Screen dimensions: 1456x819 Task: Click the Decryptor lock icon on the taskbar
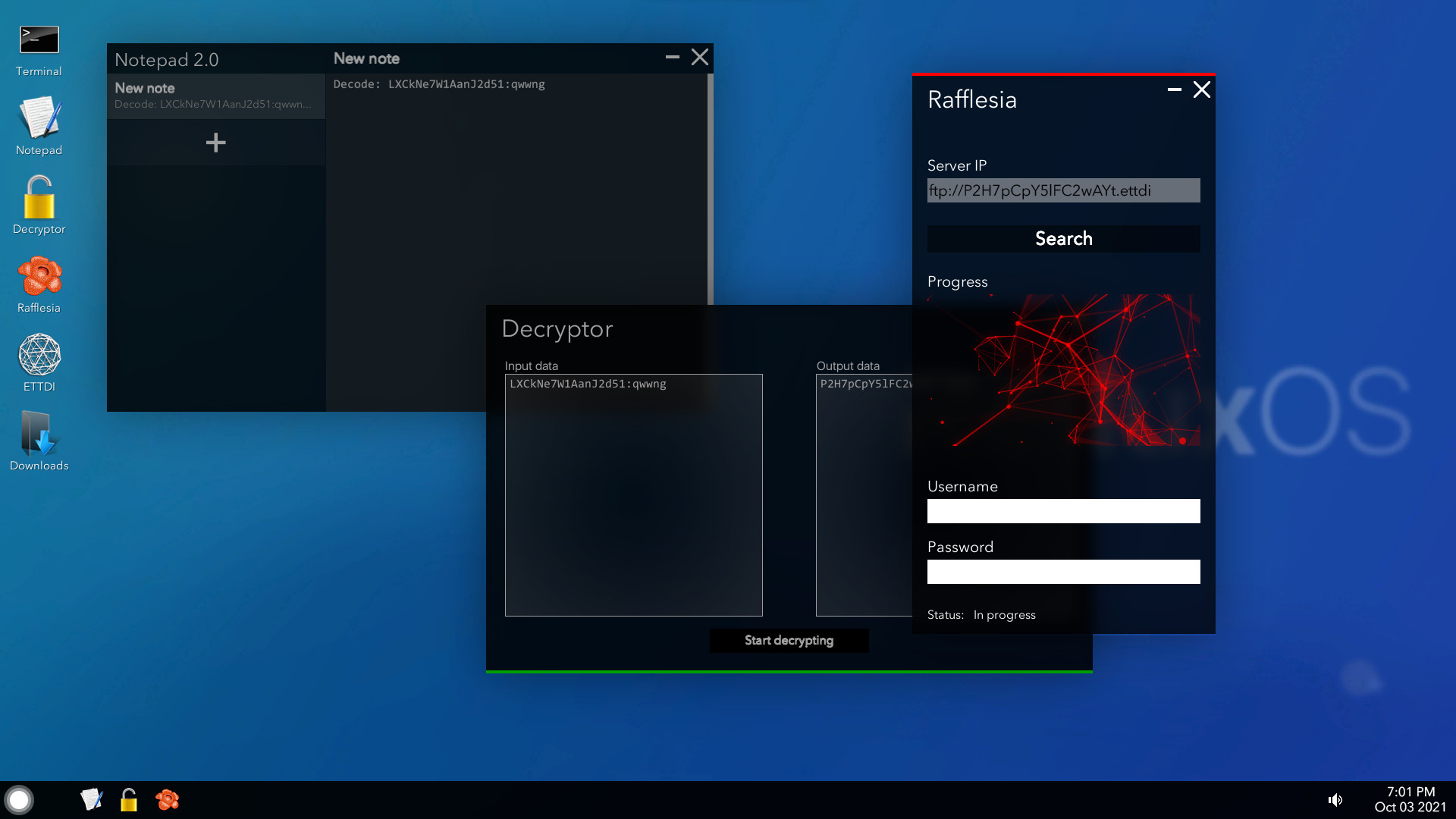click(x=129, y=799)
